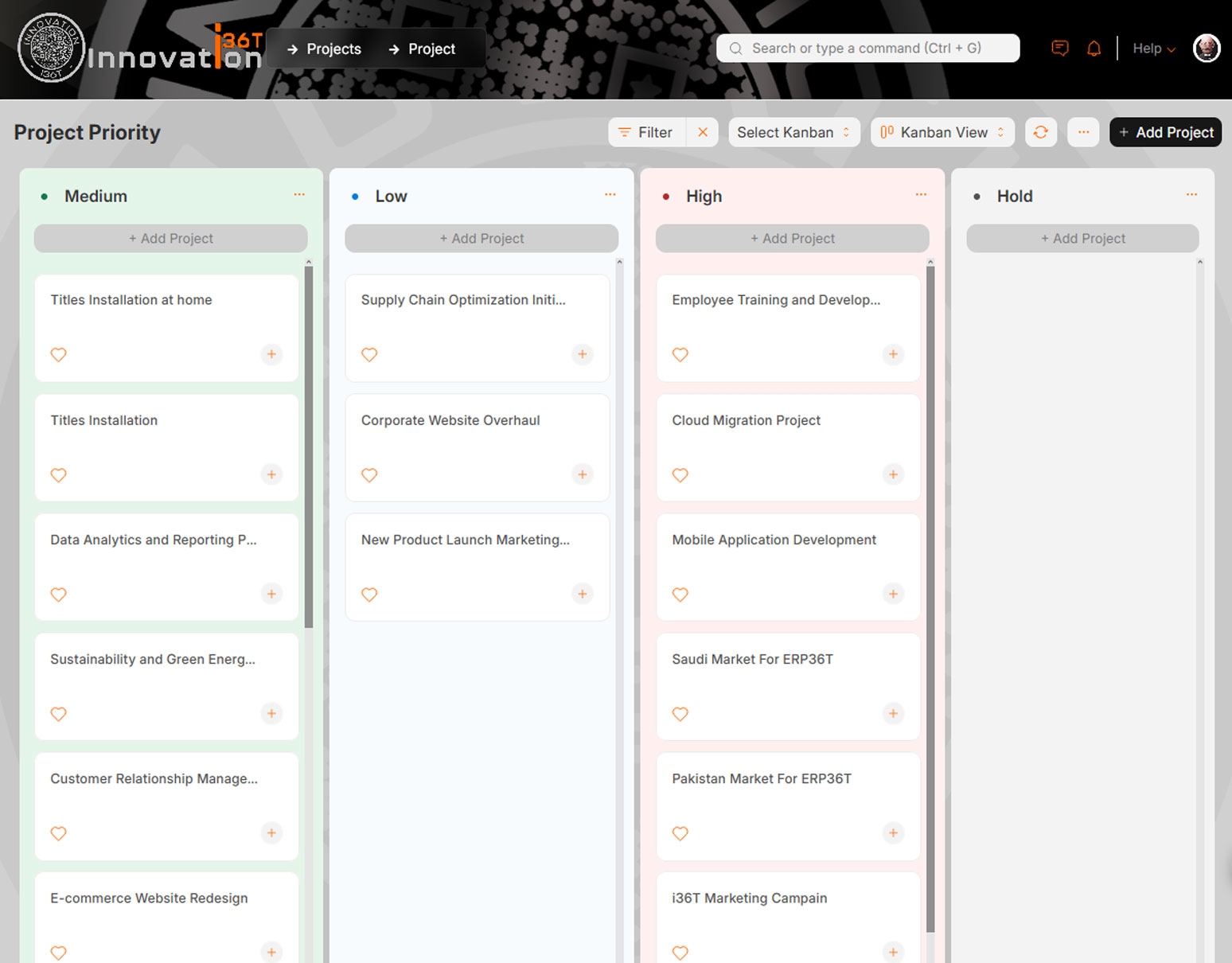Click the chat messages icon in header
The image size is (1232, 963).
click(1059, 49)
